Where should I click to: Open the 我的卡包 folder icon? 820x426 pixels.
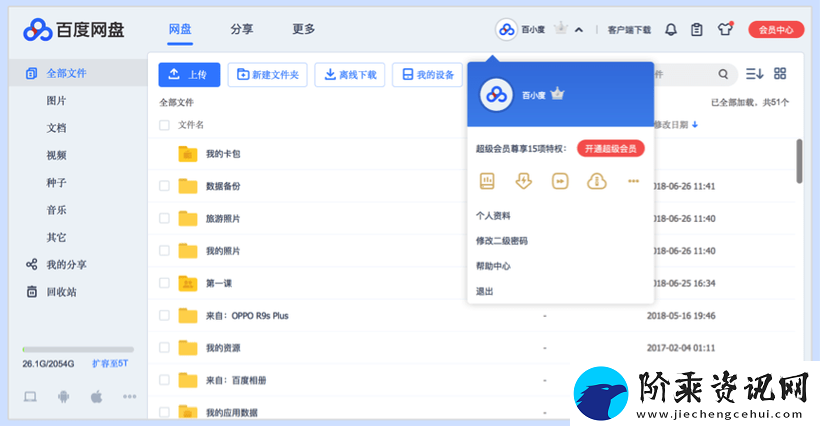coord(188,154)
